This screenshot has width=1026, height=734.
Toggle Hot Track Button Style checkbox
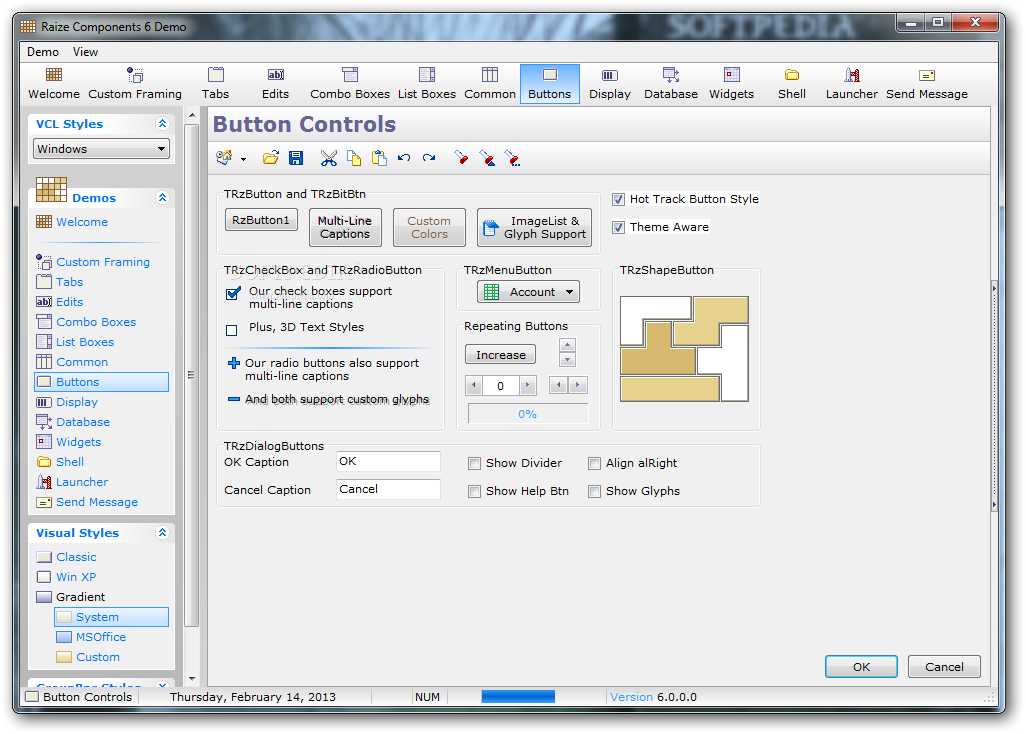[618, 200]
